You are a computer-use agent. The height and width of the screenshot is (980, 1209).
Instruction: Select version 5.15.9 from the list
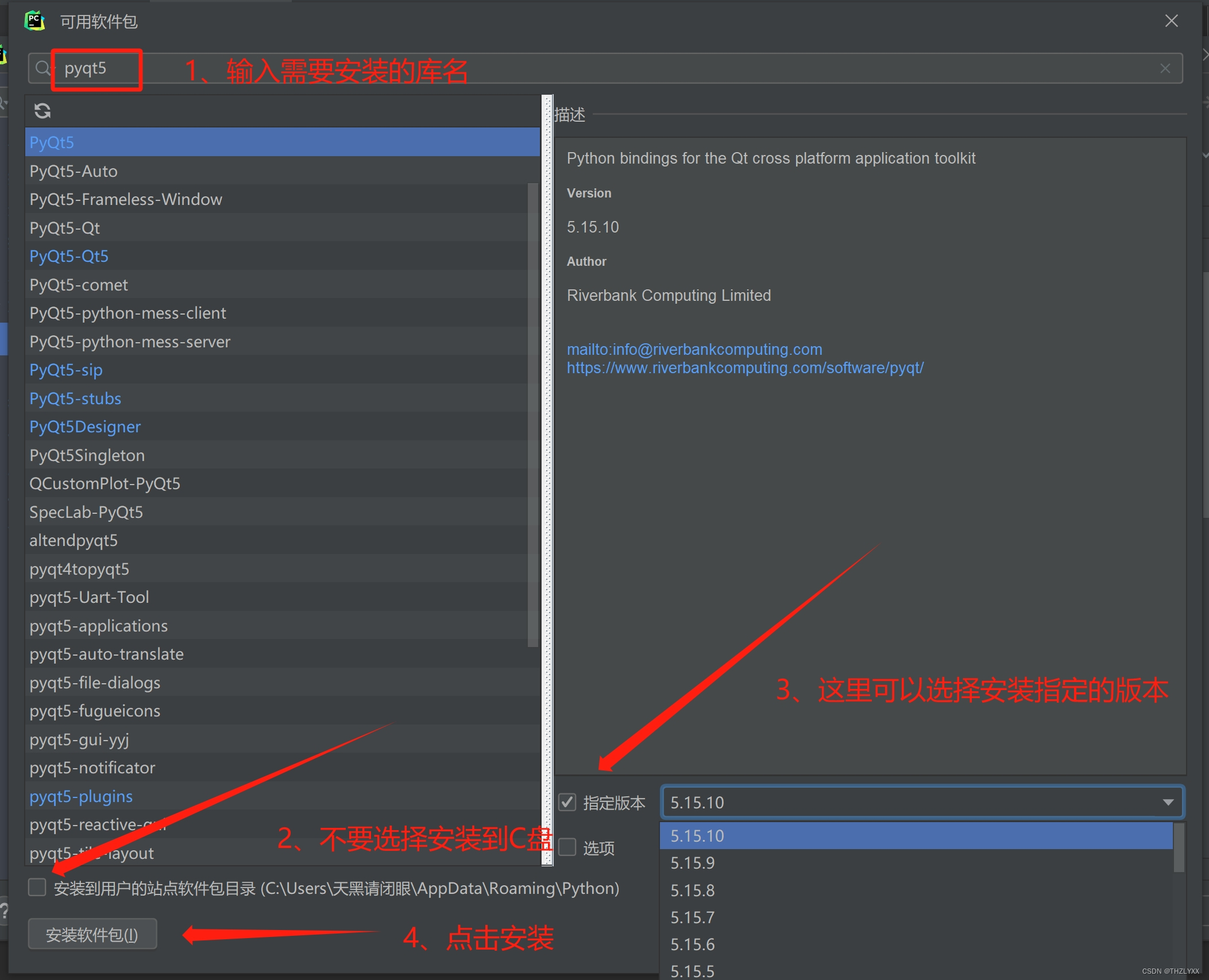pyautogui.click(x=916, y=863)
